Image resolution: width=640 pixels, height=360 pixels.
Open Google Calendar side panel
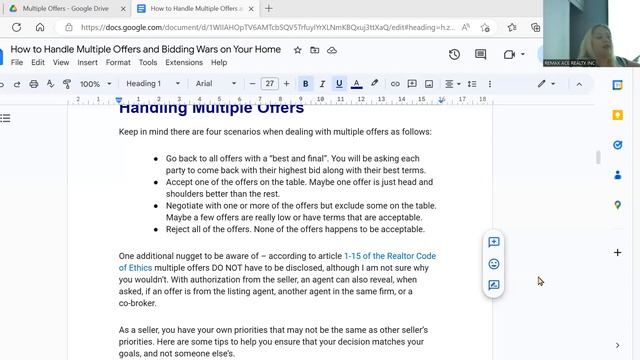click(x=618, y=85)
